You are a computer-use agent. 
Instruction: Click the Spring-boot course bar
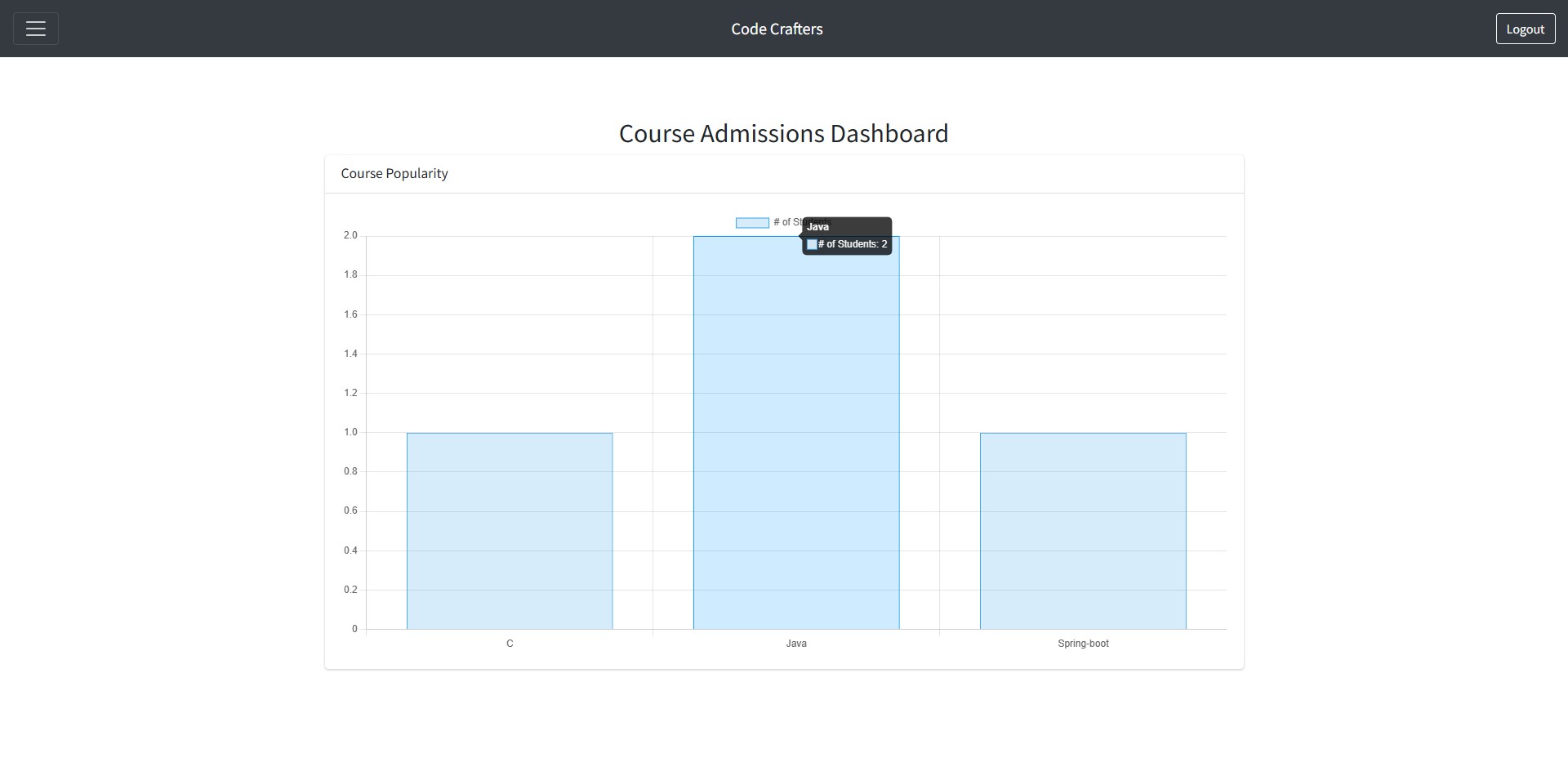point(1083,531)
